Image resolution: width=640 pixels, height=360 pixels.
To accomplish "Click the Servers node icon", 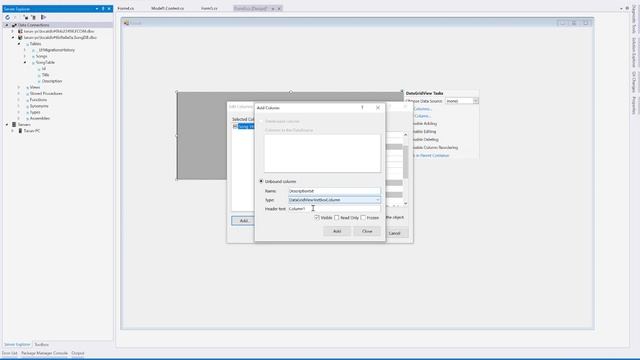I will pyautogui.click(x=14, y=124).
